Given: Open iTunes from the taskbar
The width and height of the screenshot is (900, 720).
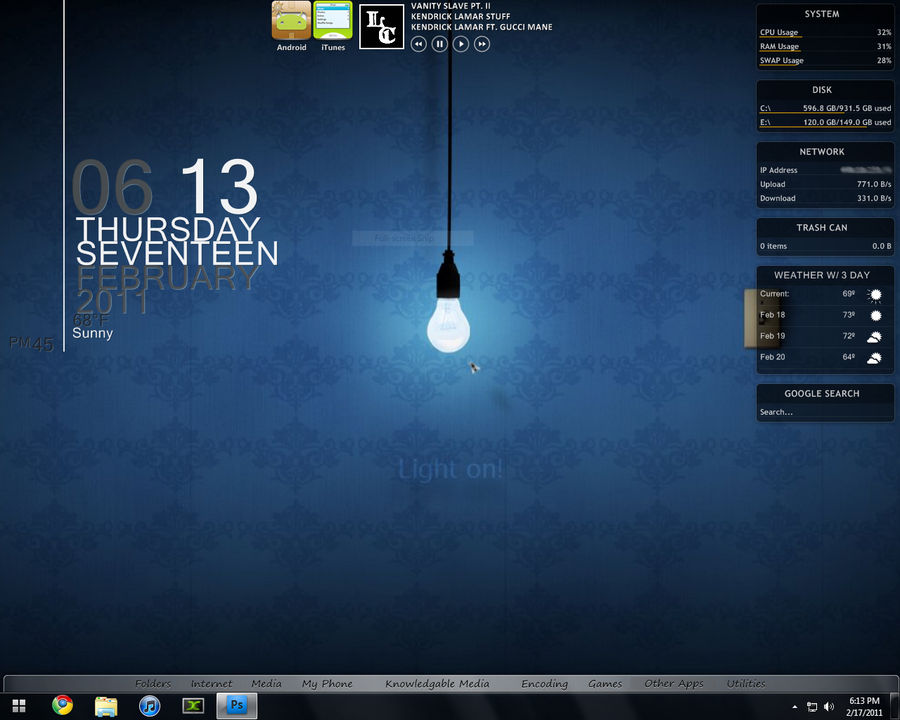Looking at the screenshot, I should coord(149,706).
